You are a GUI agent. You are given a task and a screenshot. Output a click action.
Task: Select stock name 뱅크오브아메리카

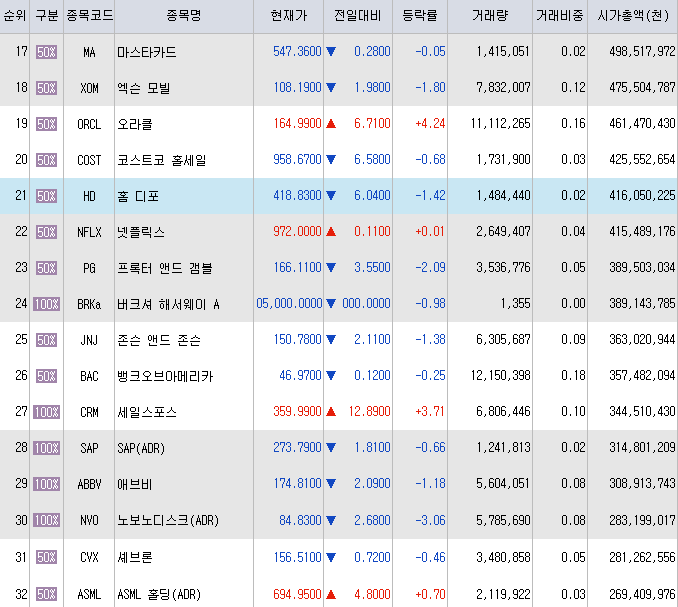tap(165, 376)
